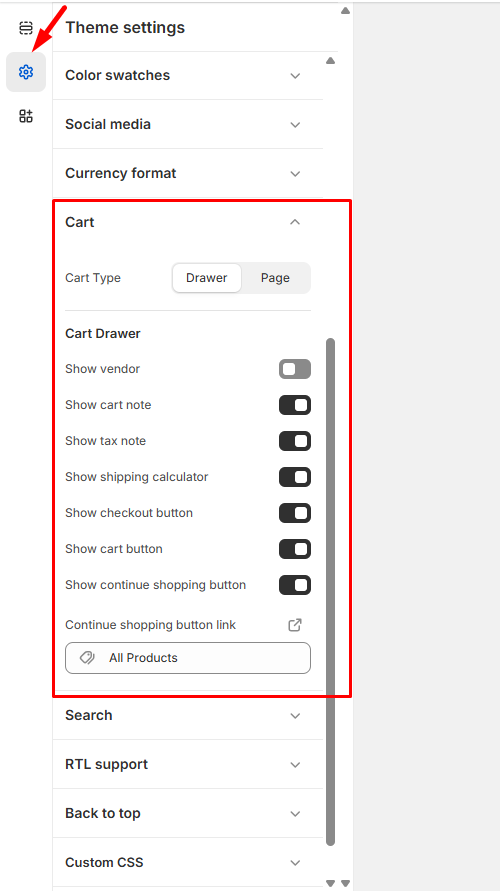Click the outer scroll-up arrow at top

(345, 10)
